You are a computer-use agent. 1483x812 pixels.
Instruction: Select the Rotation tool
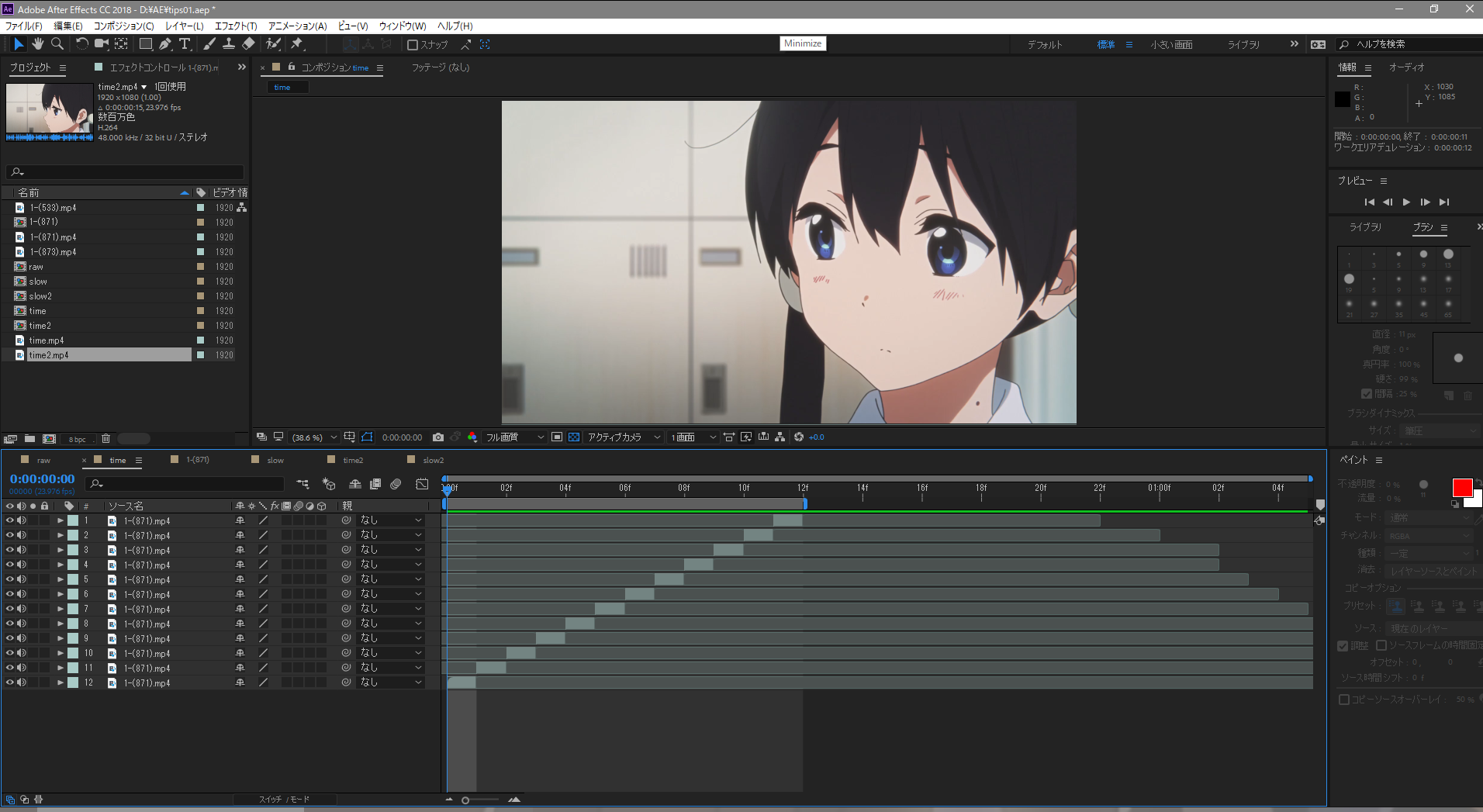[x=81, y=44]
